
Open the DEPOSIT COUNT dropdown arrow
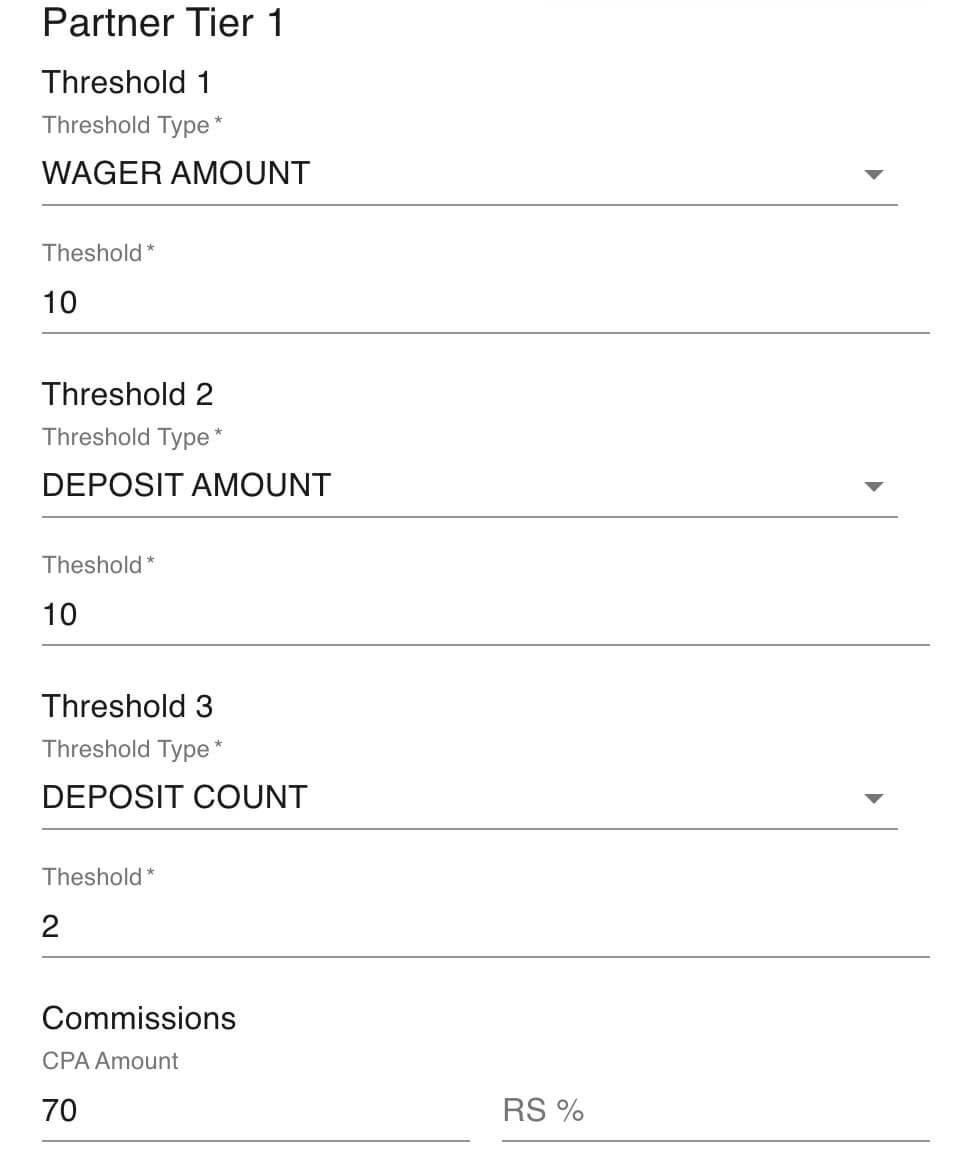(873, 799)
